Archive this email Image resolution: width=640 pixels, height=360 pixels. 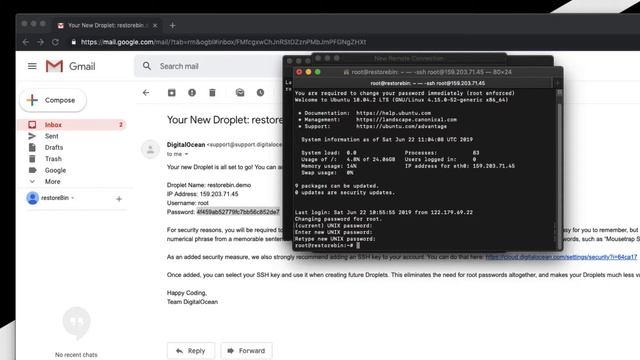coord(172,93)
